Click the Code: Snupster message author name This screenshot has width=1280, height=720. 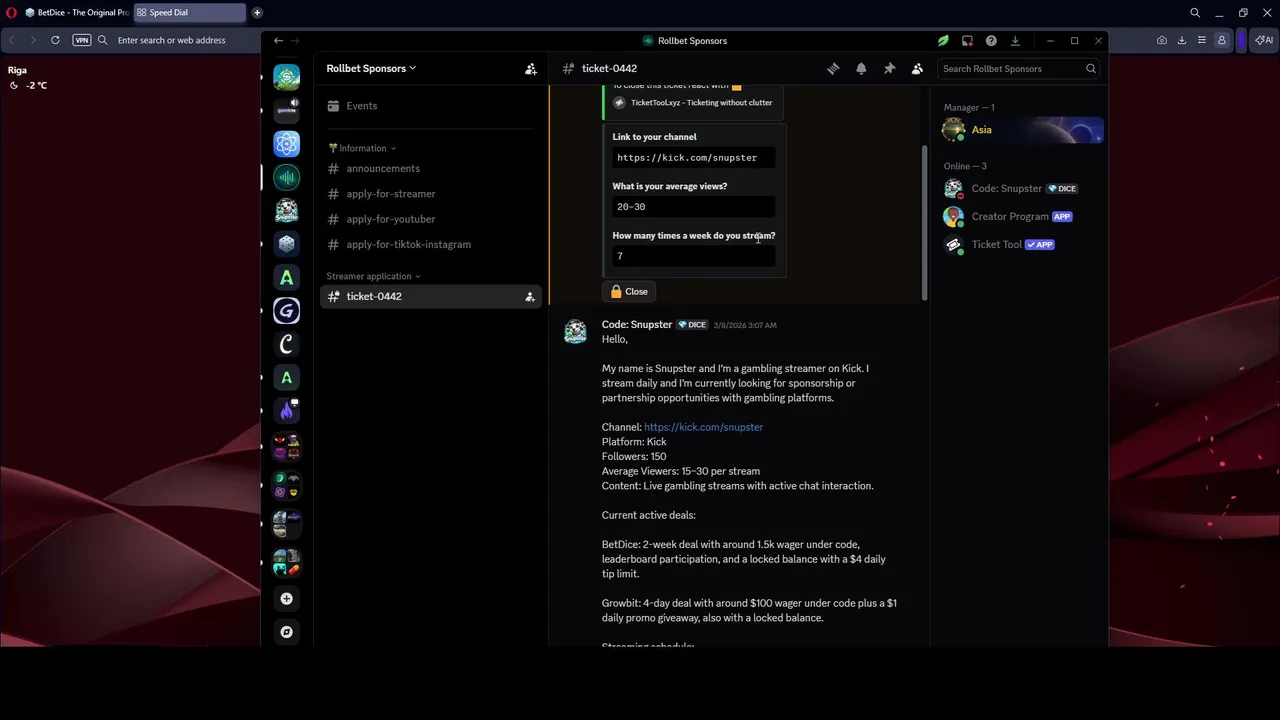(x=637, y=325)
